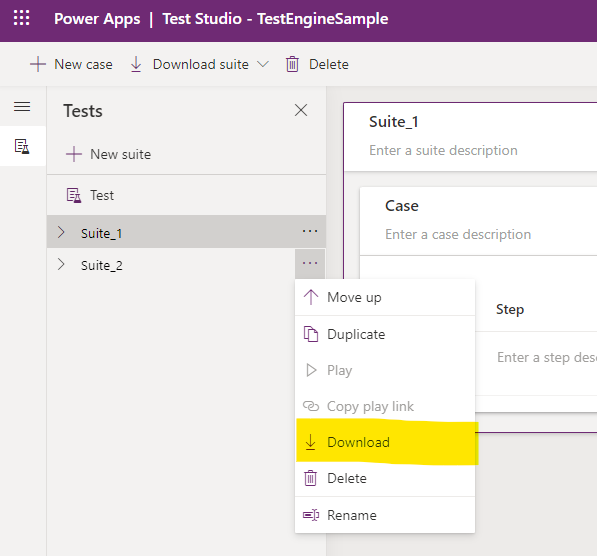Click the step description input field

coord(546,357)
